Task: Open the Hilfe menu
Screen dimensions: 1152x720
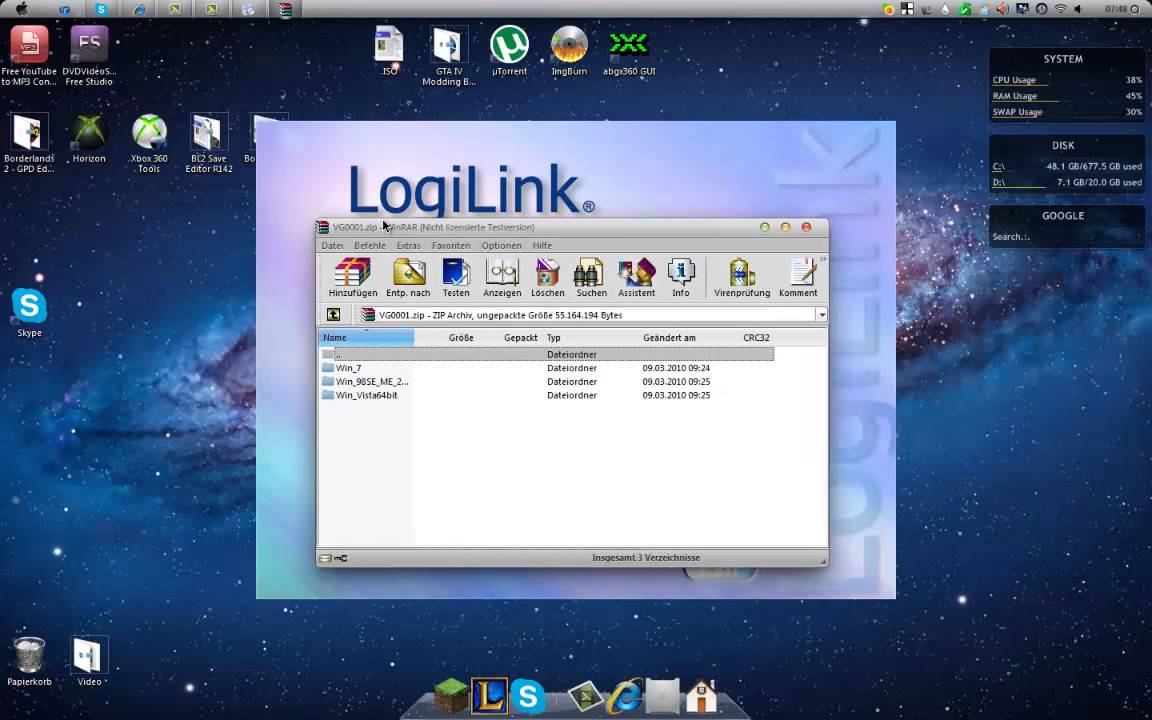Action: coord(542,245)
